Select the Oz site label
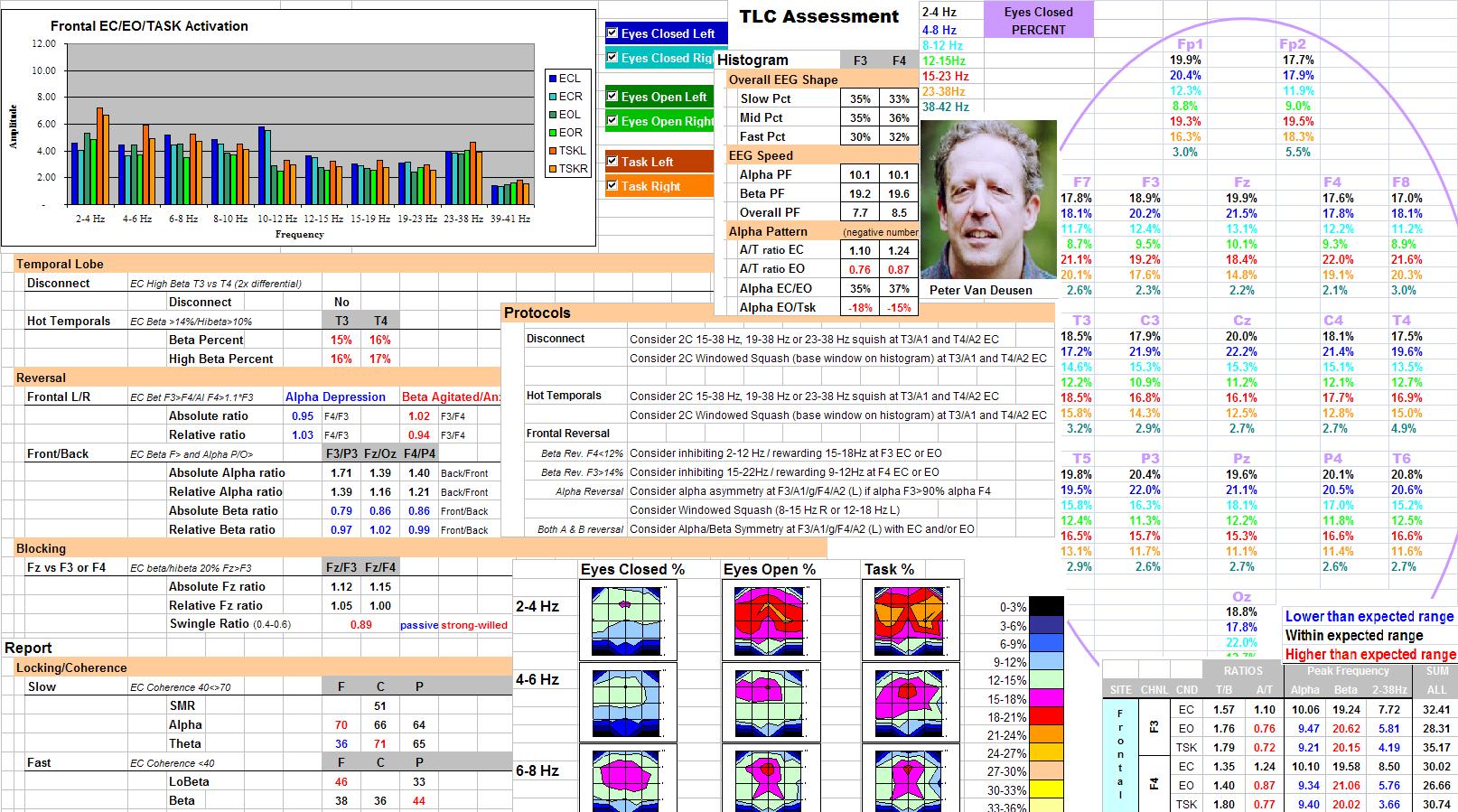The width and height of the screenshot is (1458, 812). tap(1242, 597)
